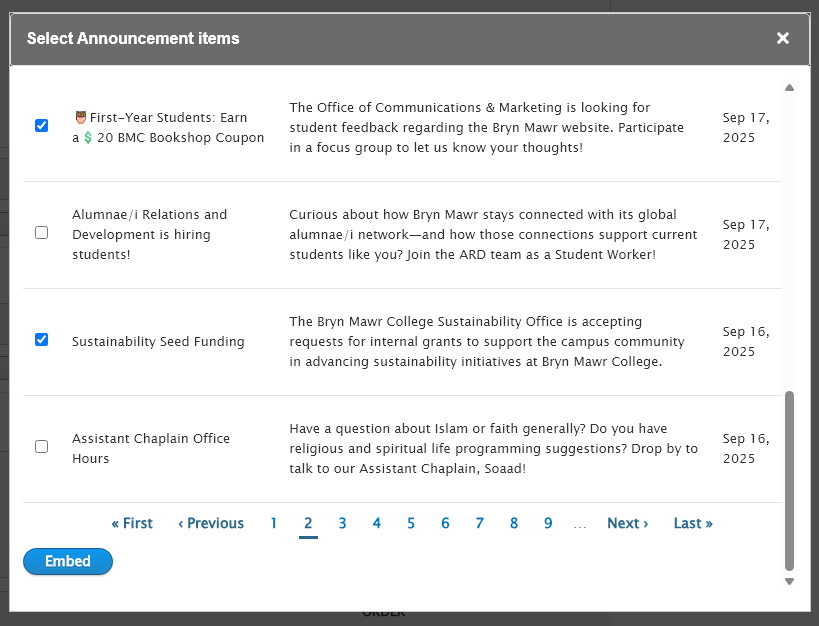
Task: Uncheck the Sustainability Seed Funding item
Action: (x=41, y=340)
